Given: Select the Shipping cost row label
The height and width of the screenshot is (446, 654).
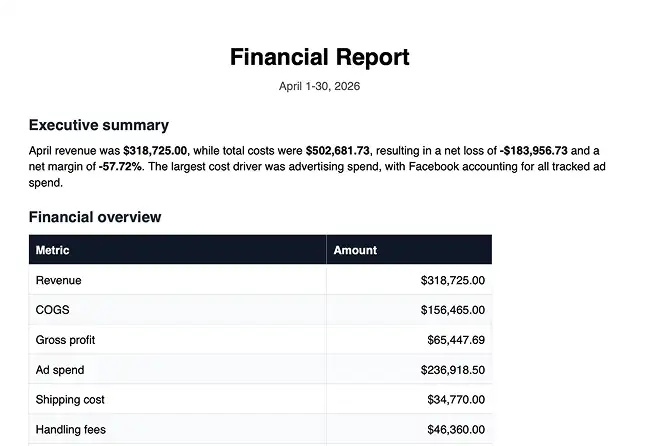Looking at the screenshot, I should click(70, 400).
